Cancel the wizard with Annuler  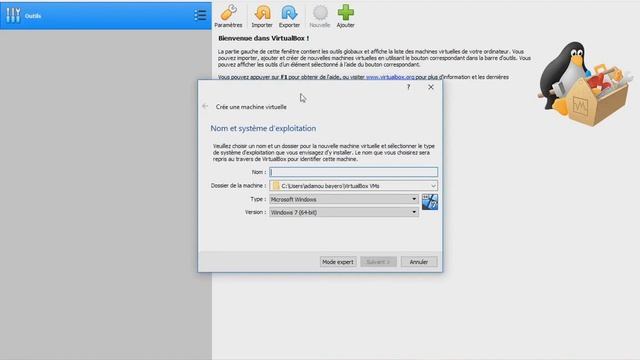tap(419, 262)
